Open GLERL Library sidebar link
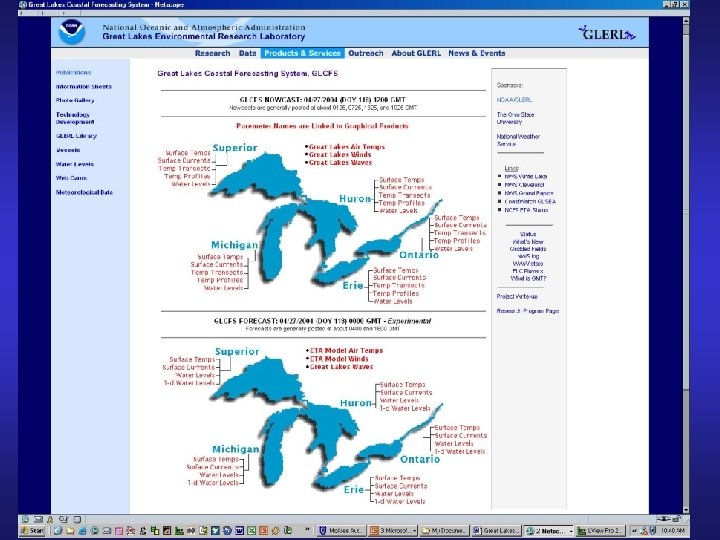This screenshot has width=720, height=540. pos(76,136)
